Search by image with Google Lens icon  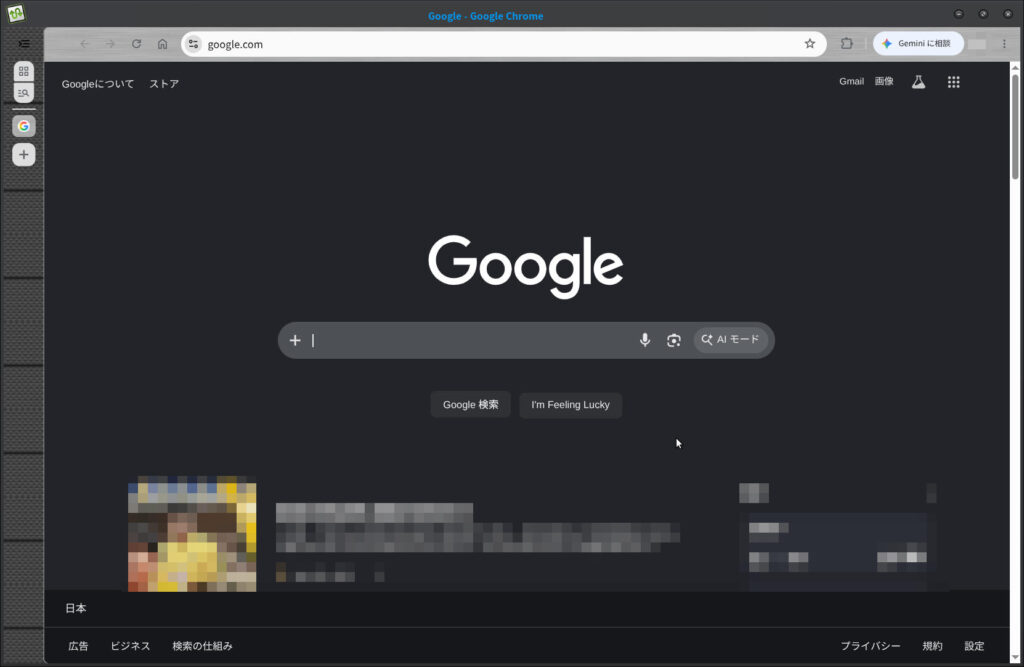click(x=673, y=340)
